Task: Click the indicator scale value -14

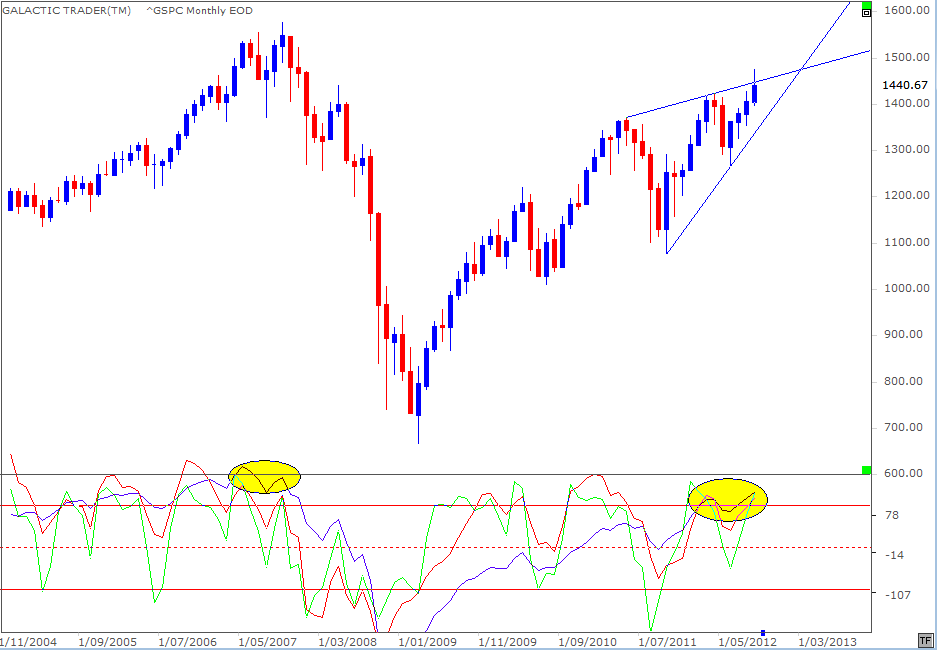Action: point(895,555)
